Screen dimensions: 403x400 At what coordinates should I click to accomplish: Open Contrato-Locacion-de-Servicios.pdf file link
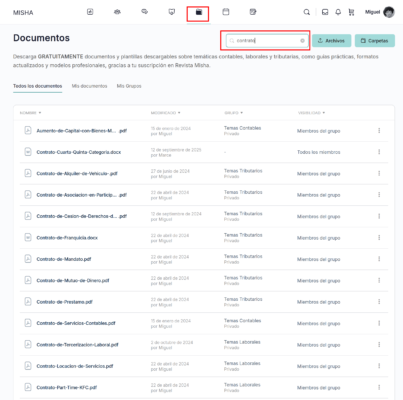click(75, 366)
